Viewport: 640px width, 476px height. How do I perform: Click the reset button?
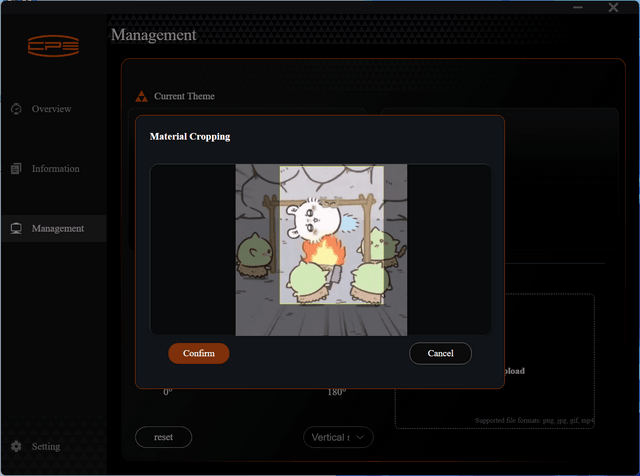pos(163,437)
